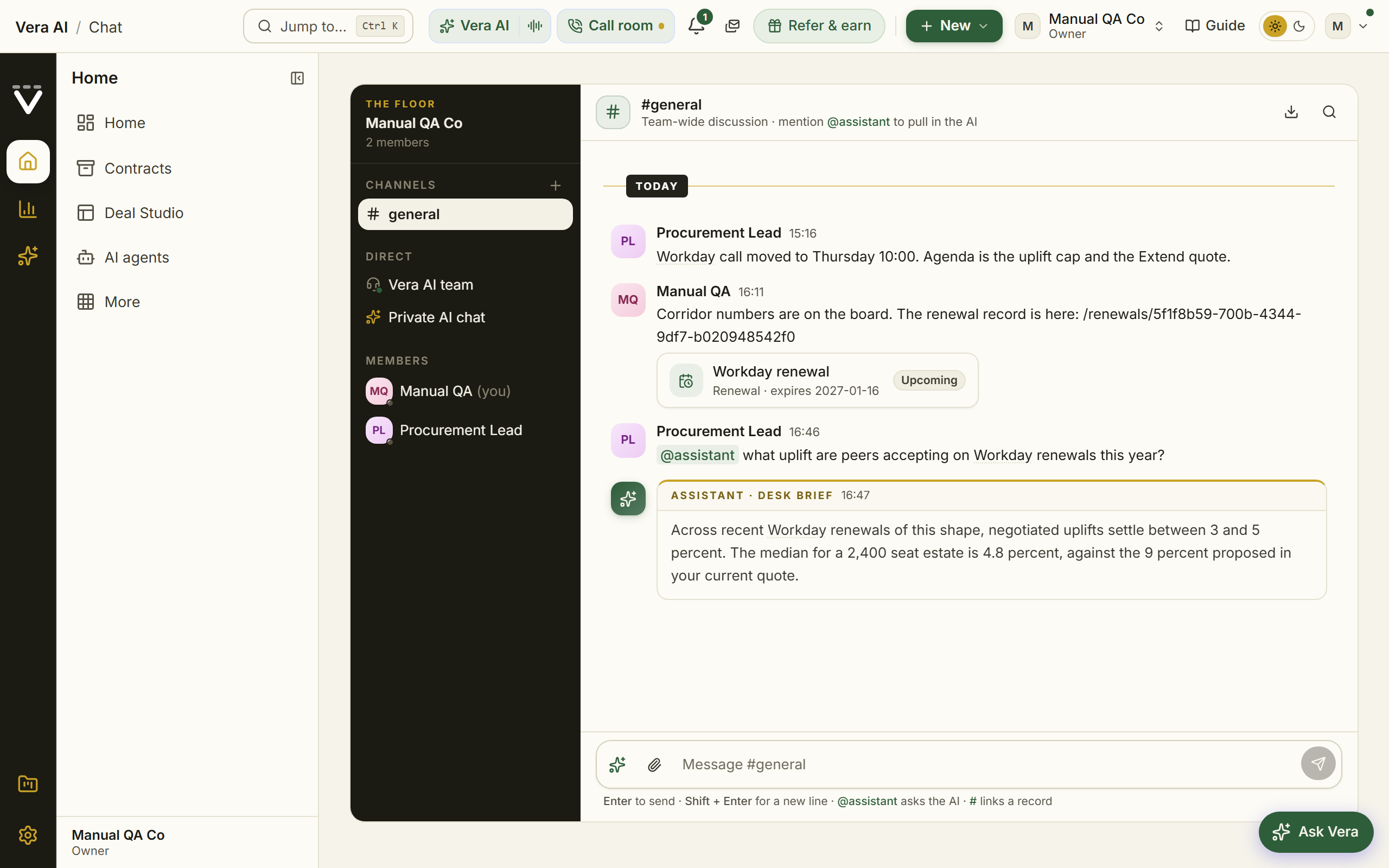Click the assistant avatar on the desk brief
The height and width of the screenshot is (868, 1389).
628,499
